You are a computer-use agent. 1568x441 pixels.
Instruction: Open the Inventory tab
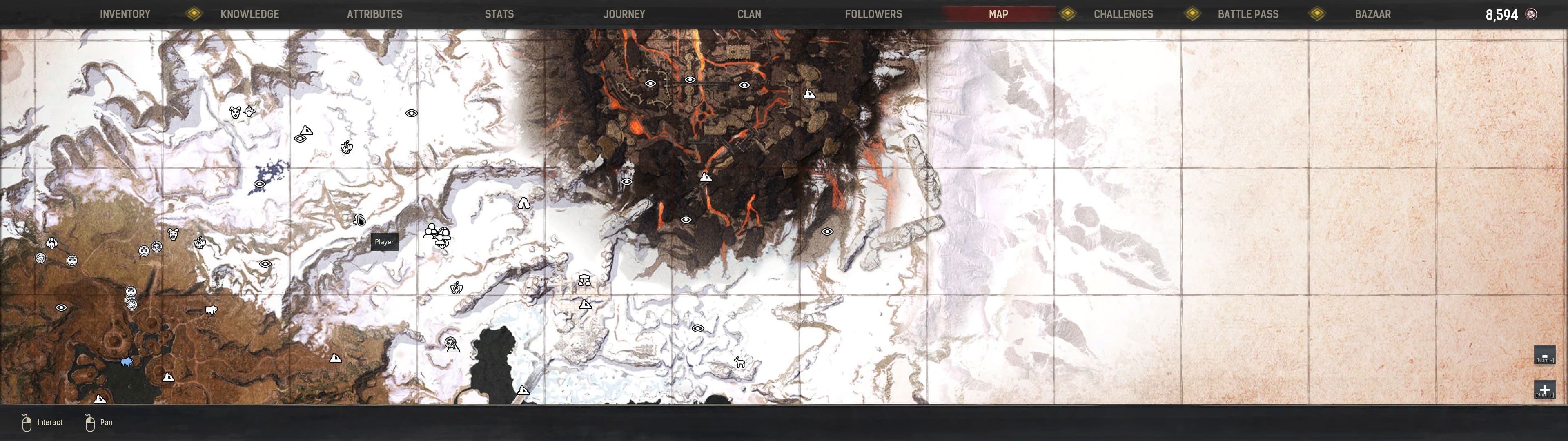click(x=125, y=14)
